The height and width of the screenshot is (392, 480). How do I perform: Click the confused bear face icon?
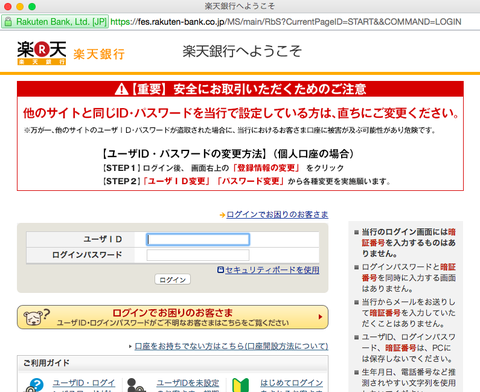[x=37, y=317]
